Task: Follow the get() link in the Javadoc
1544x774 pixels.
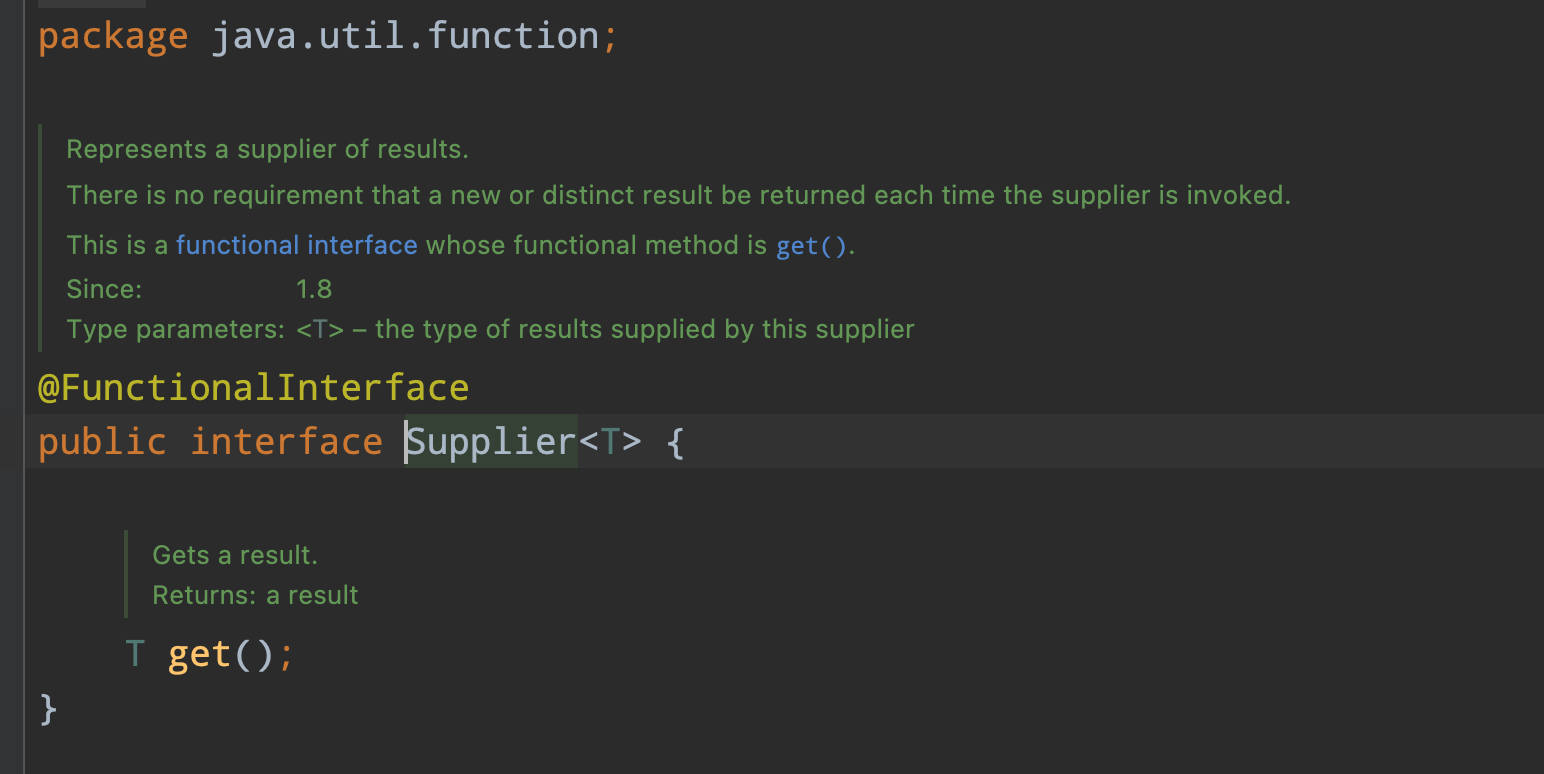Action: [811, 246]
